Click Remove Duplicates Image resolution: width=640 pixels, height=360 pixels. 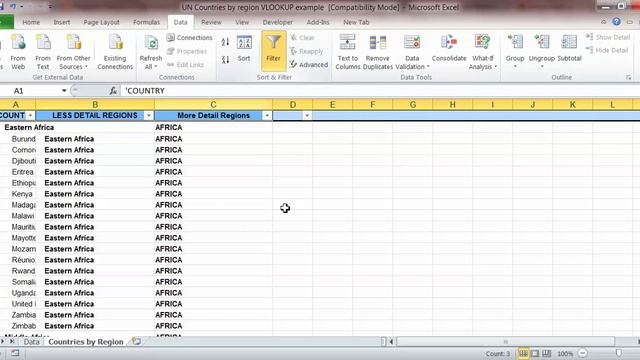point(378,52)
